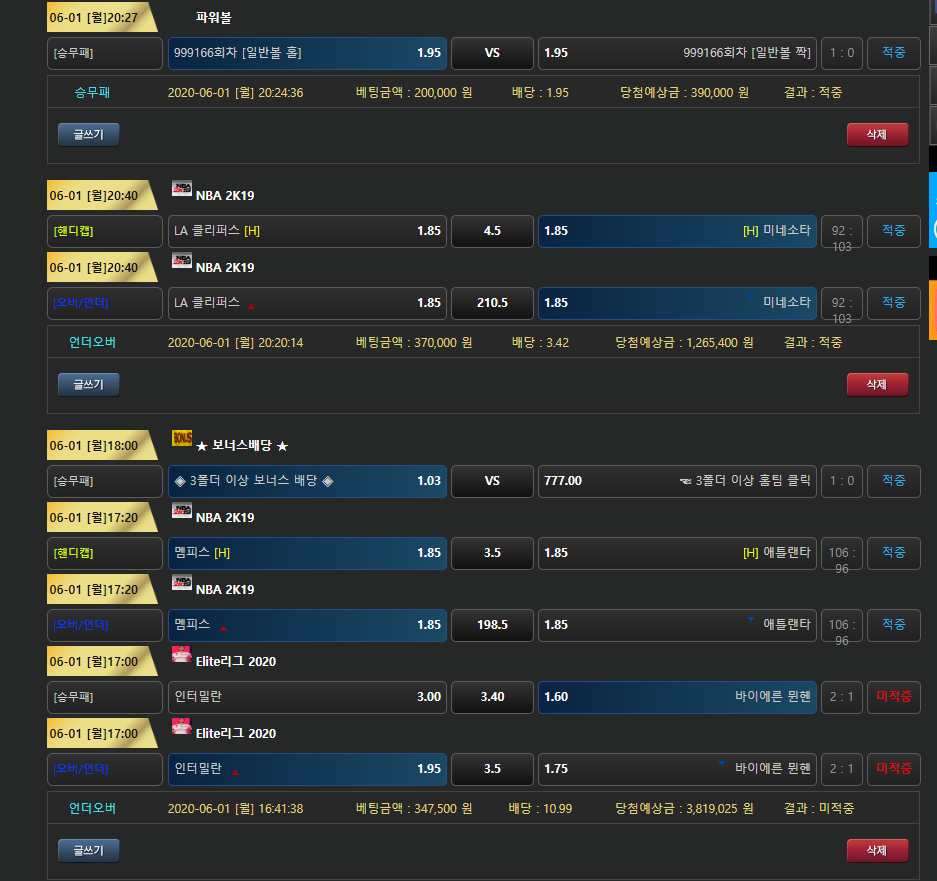Viewport: 937px width, 881px height.
Task: Click the 3.40 draw odds cell
Action: (x=492, y=697)
